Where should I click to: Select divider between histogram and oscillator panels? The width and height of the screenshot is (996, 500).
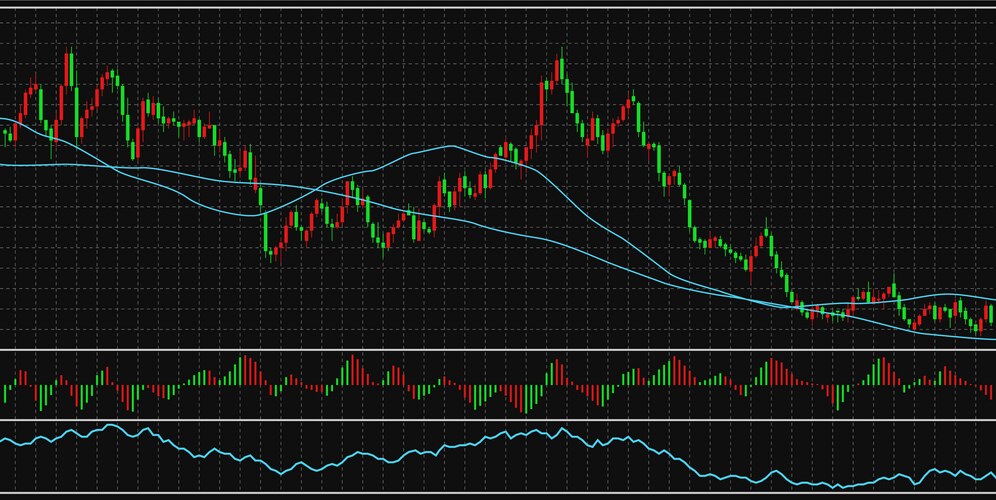498,420
